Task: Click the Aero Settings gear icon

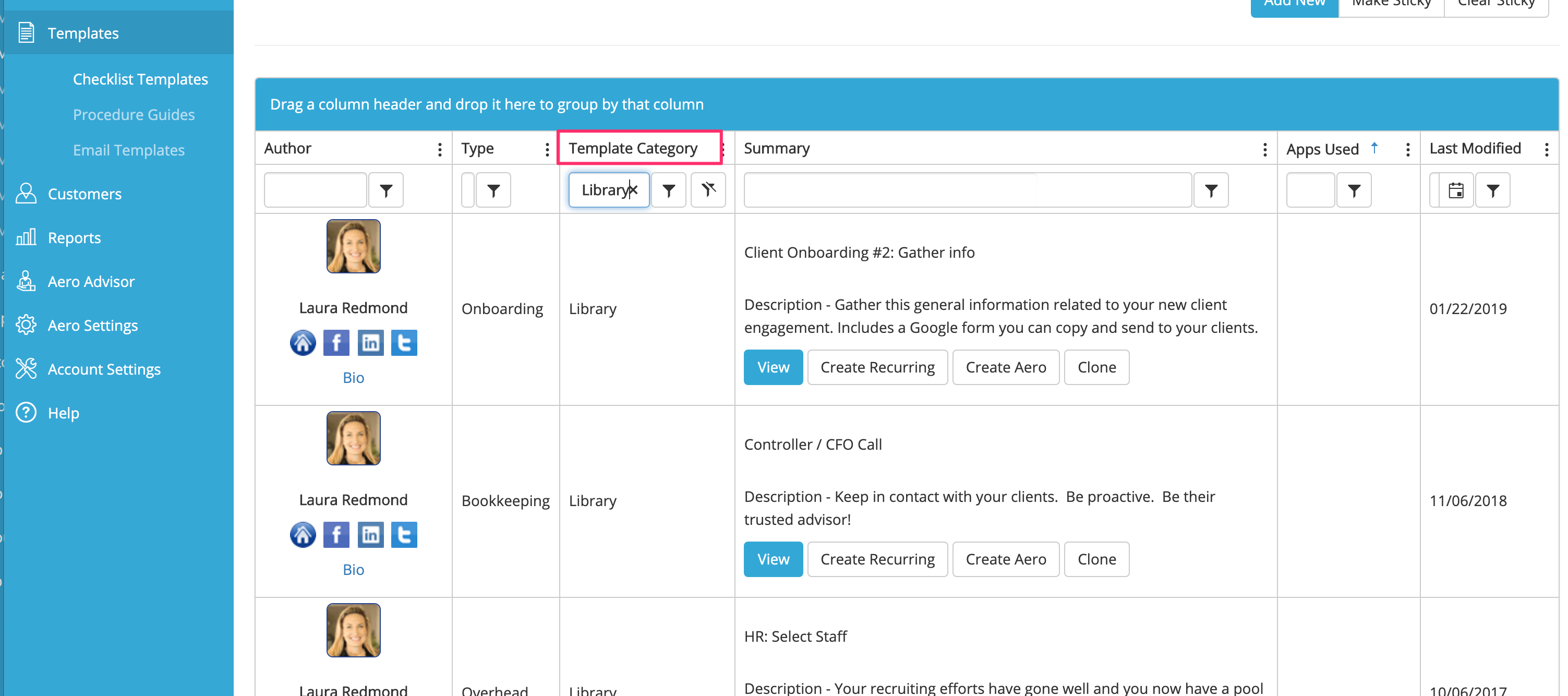Action: coord(26,325)
